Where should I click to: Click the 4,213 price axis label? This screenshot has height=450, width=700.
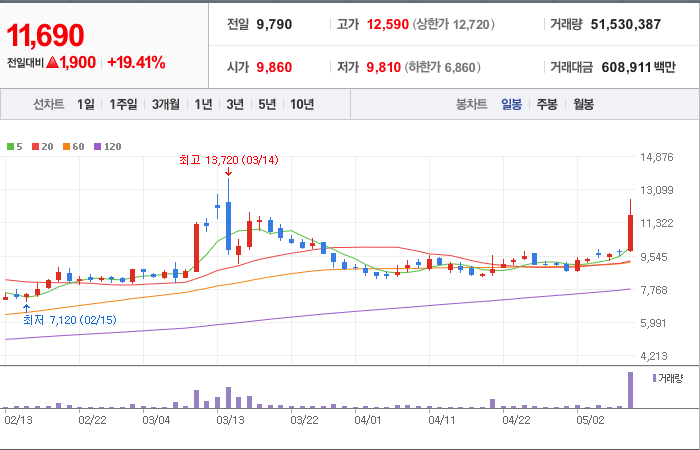(x=656, y=356)
